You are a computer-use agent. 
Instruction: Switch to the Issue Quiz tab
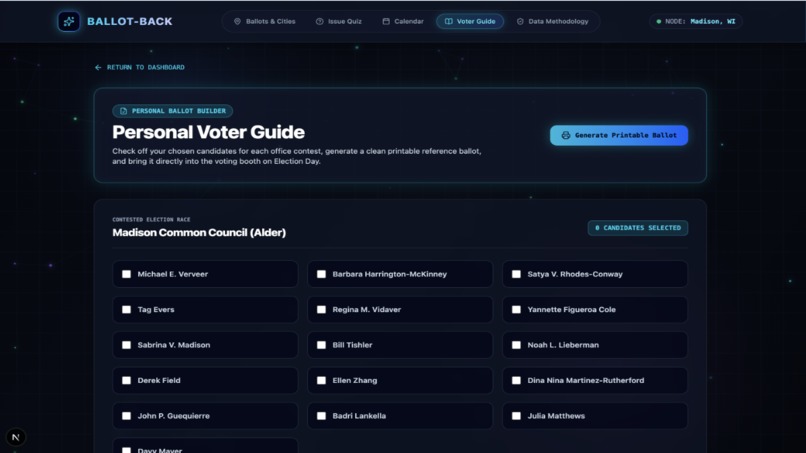[339, 22]
